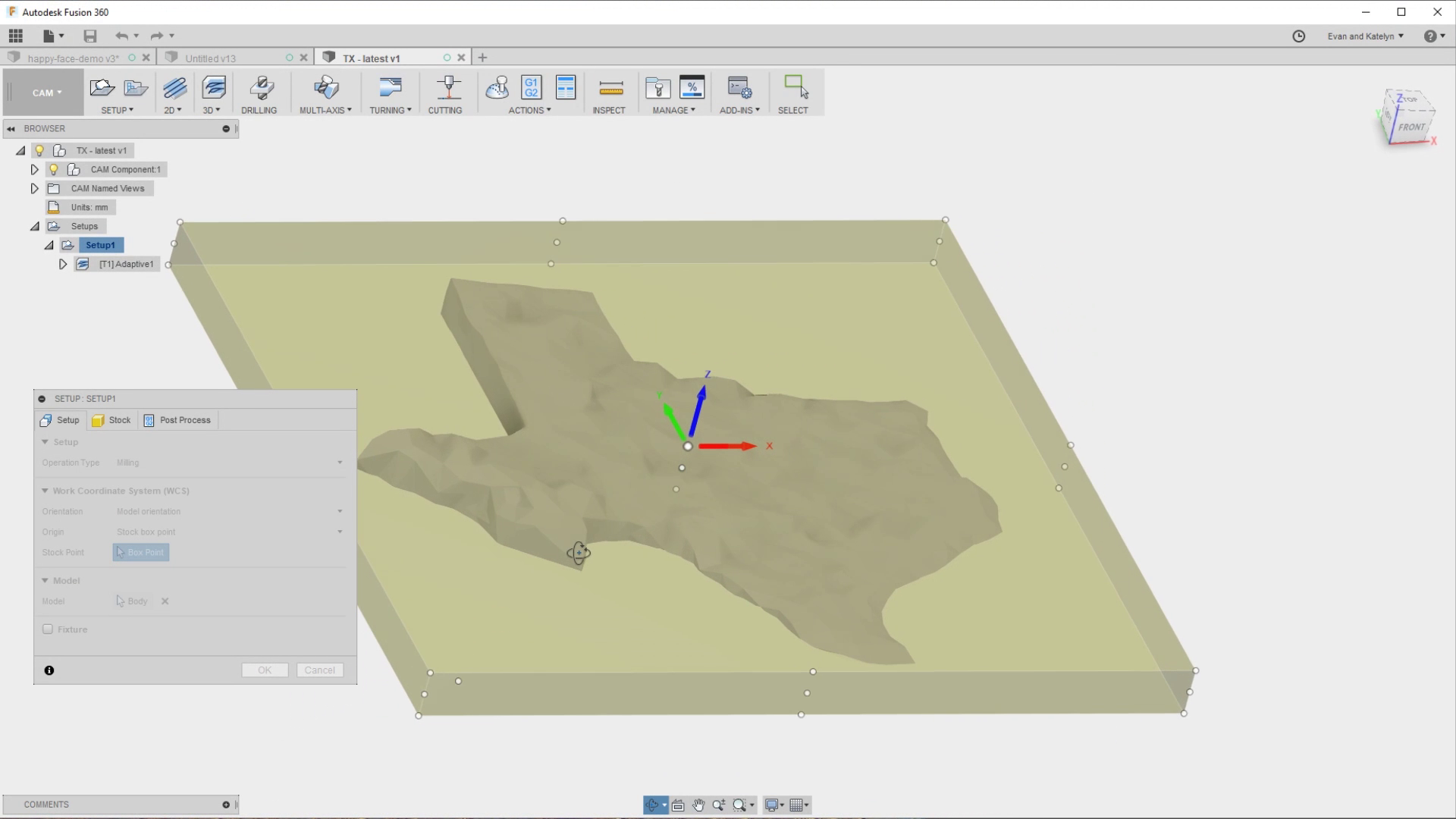Screen dimensions: 1456x819
Task: Switch to the Stock tab in Setup dialog
Action: [111, 419]
